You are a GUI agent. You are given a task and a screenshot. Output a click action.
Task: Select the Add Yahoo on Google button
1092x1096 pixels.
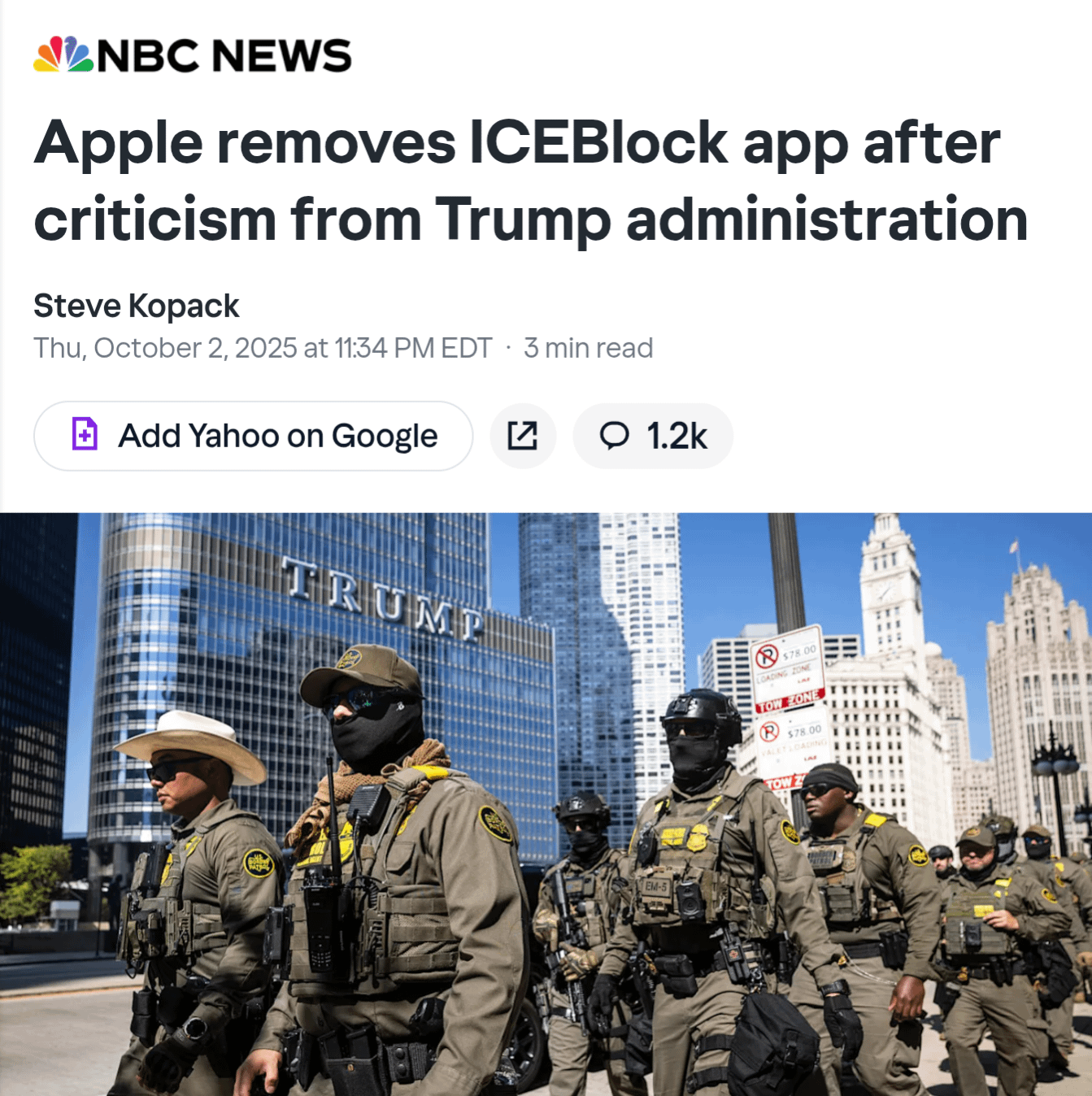point(253,436)
